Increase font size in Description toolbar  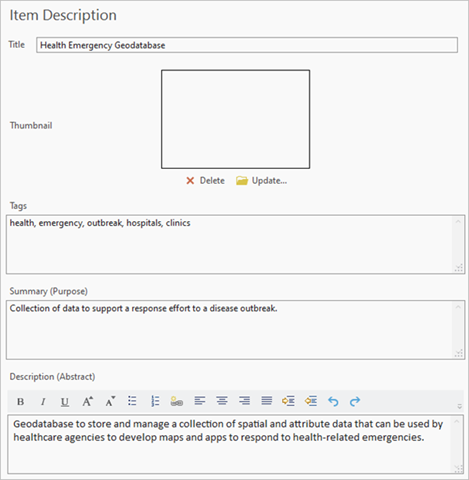click(x=87, y=401)
